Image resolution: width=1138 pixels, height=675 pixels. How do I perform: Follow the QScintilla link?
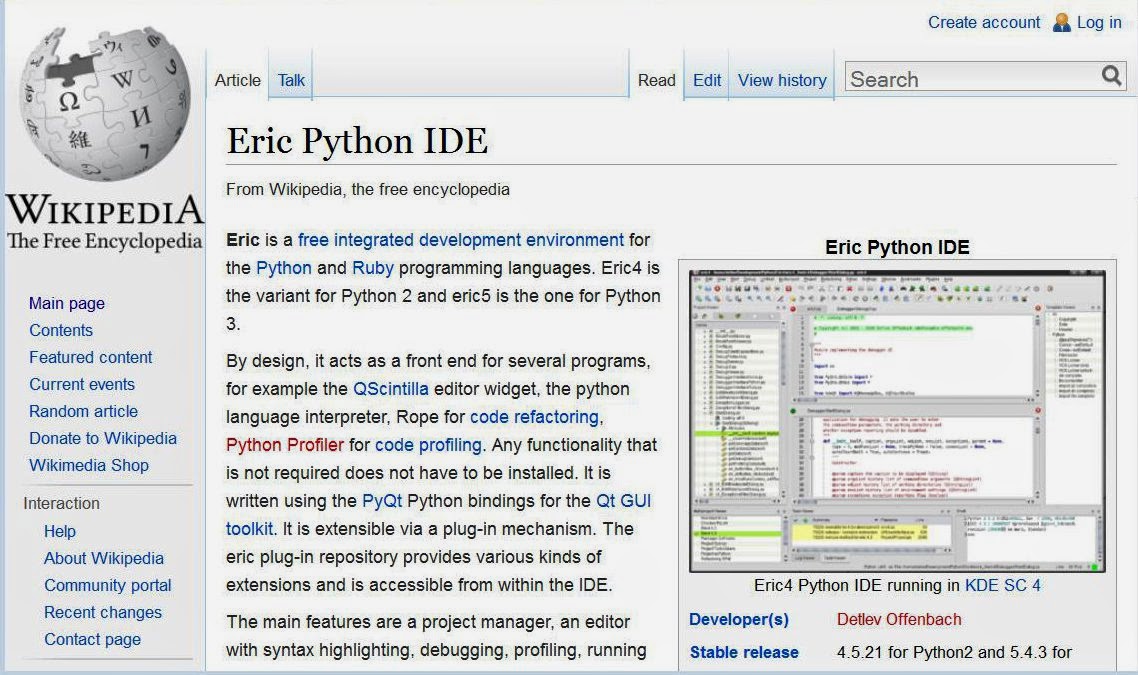[x=390, y=389]
